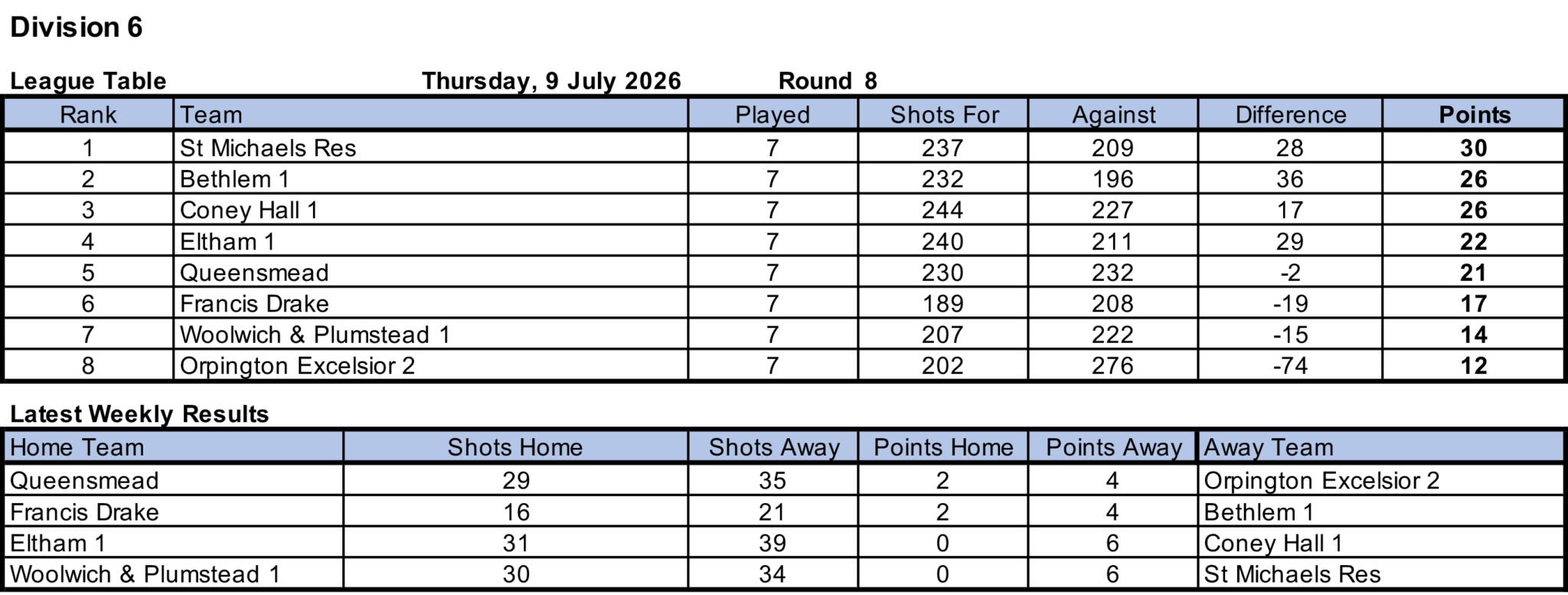Click the Away Team results header
Screen dimensions: 1568x595
[1269, 447]
